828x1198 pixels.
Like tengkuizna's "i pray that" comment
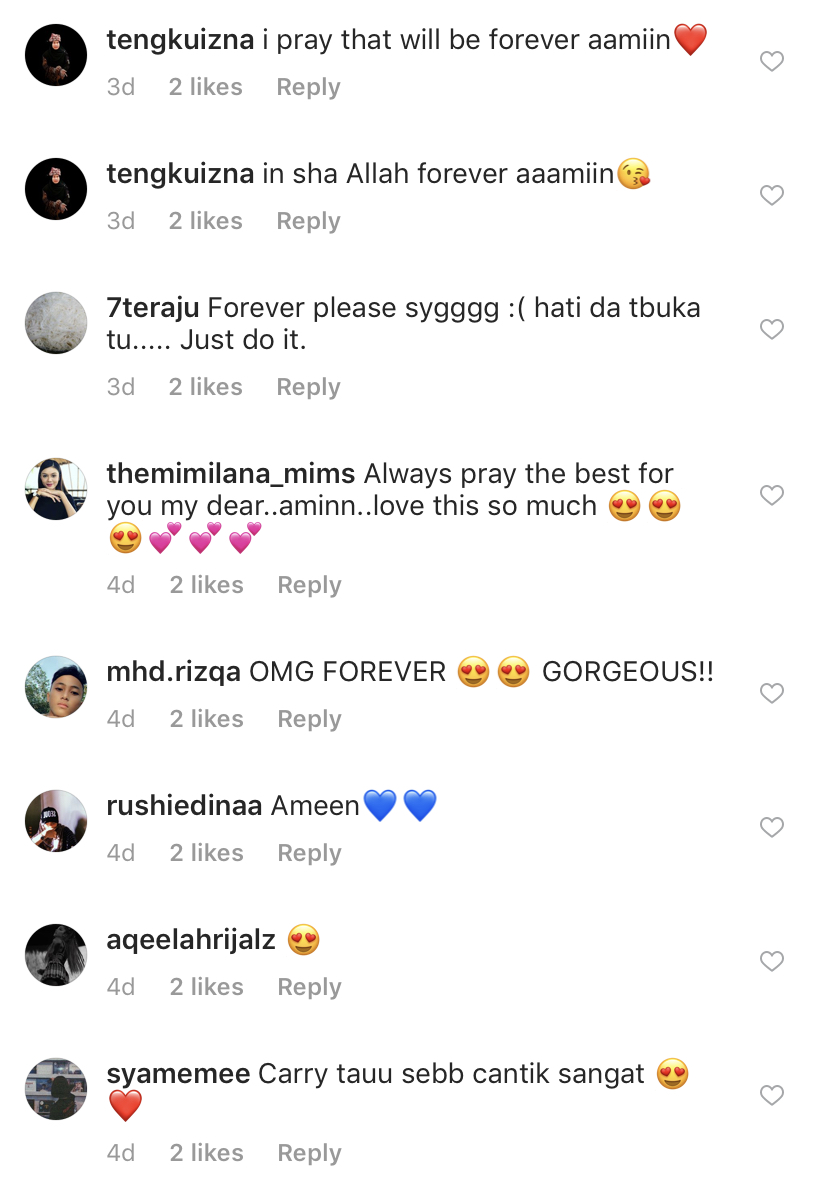click(771, 62)
